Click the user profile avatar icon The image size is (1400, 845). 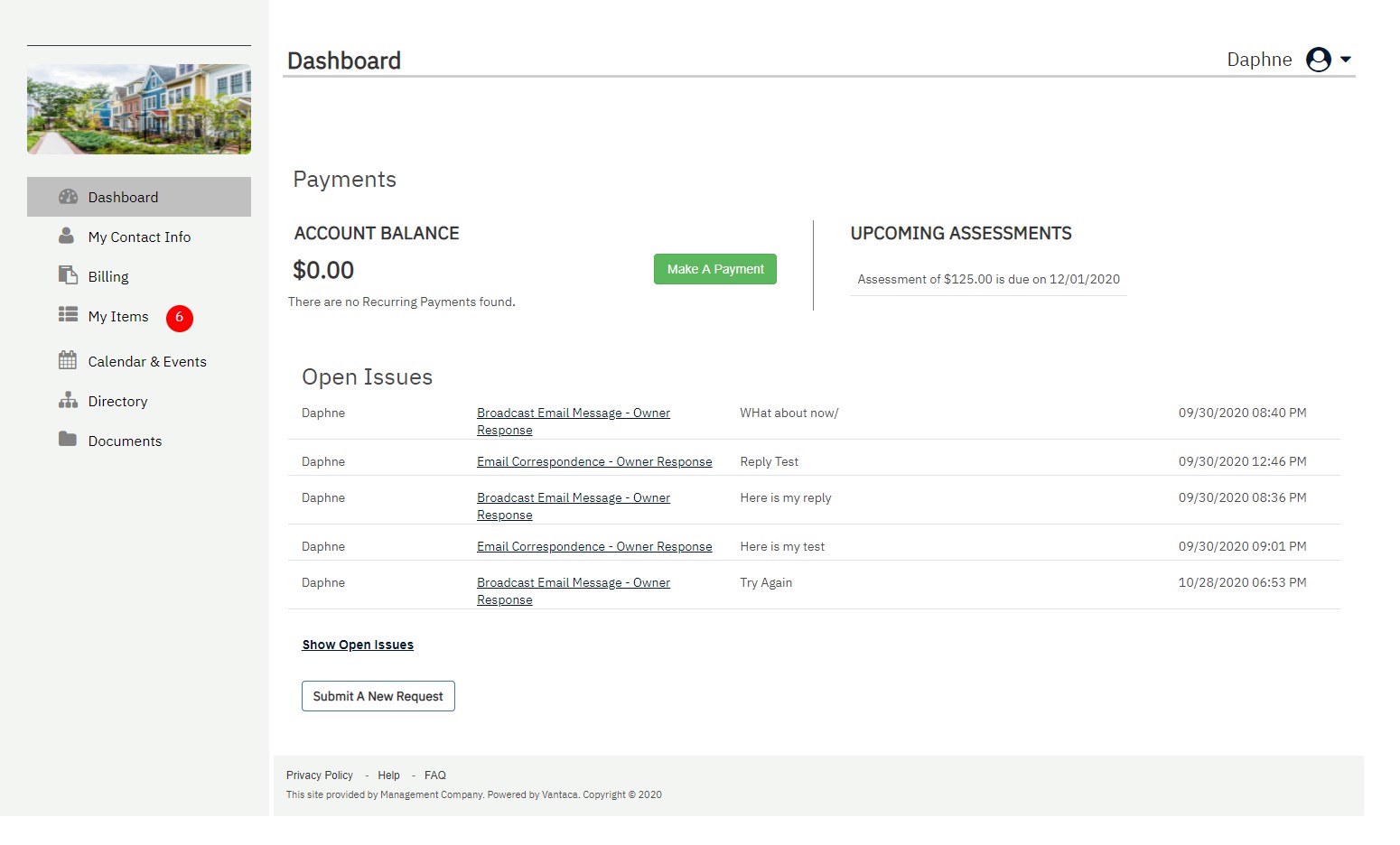click(x=1318, y=60)
